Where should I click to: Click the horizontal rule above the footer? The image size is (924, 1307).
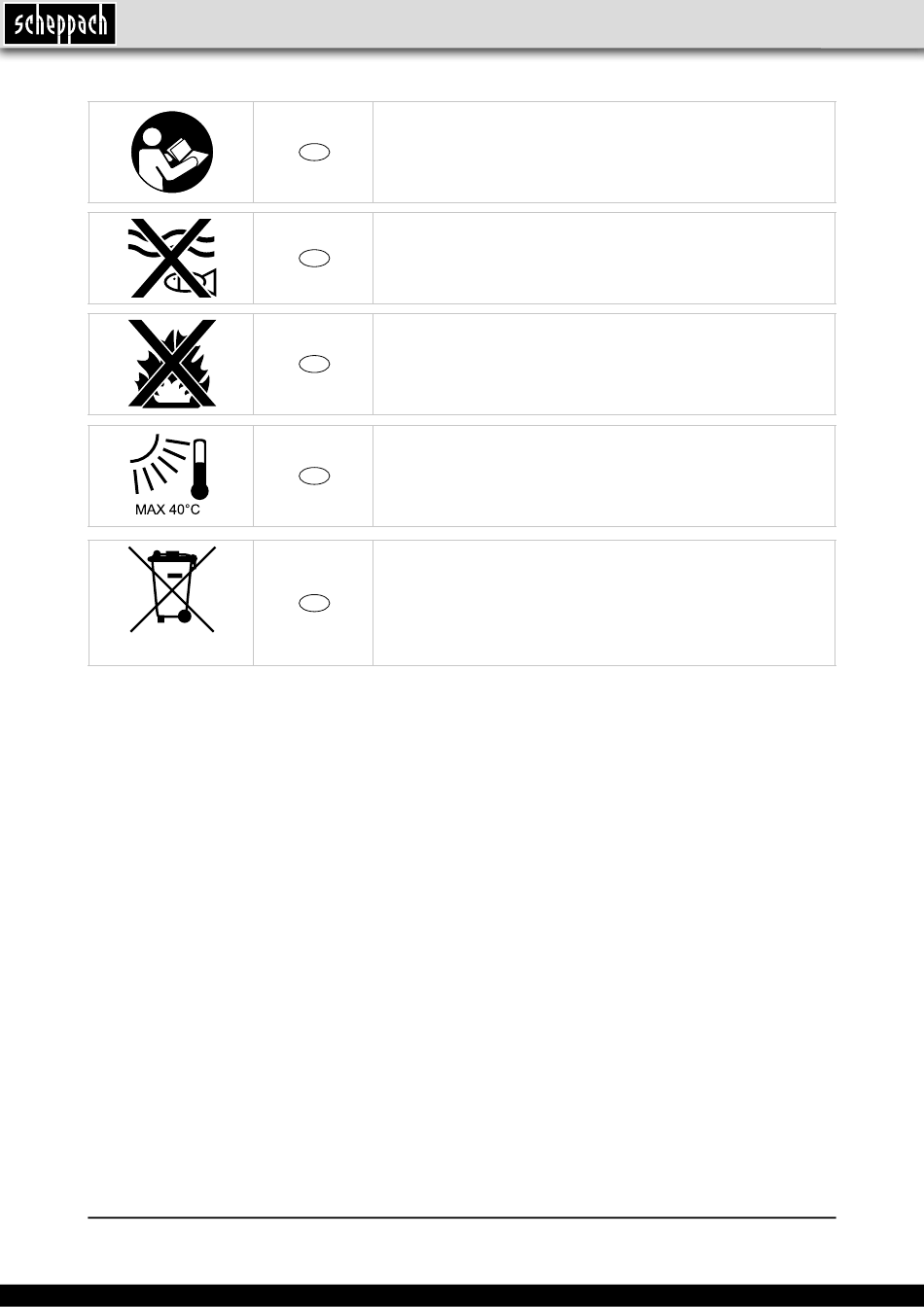click(462, 1217)
